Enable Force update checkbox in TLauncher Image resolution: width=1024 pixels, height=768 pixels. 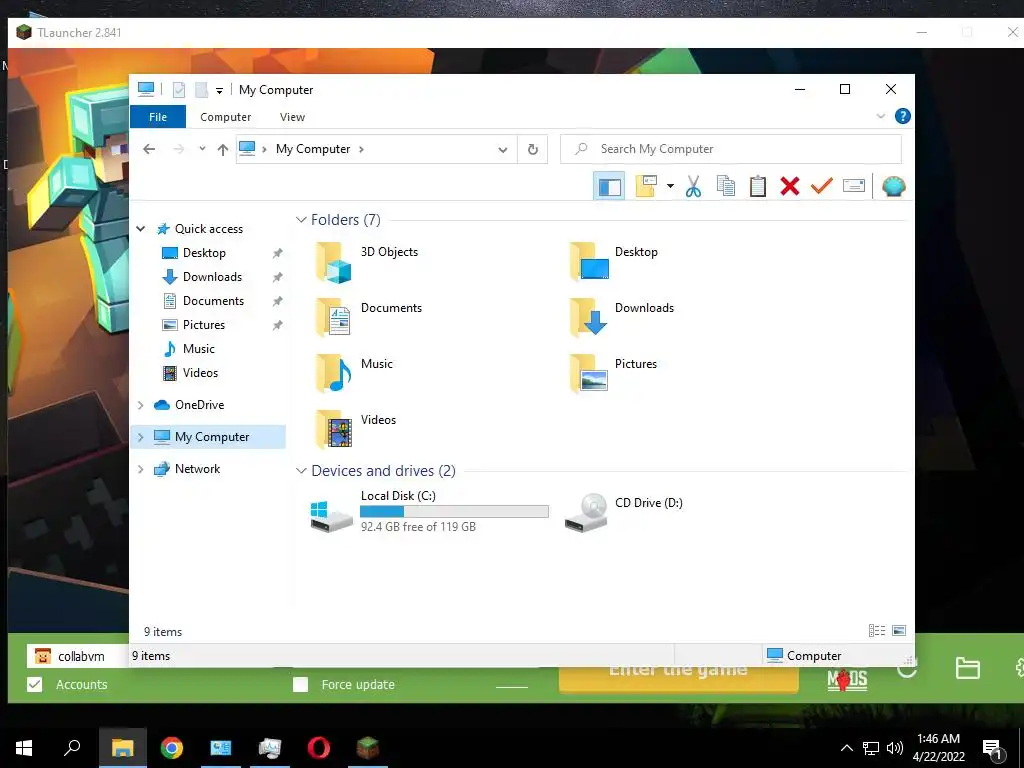[x=300, y=684]
